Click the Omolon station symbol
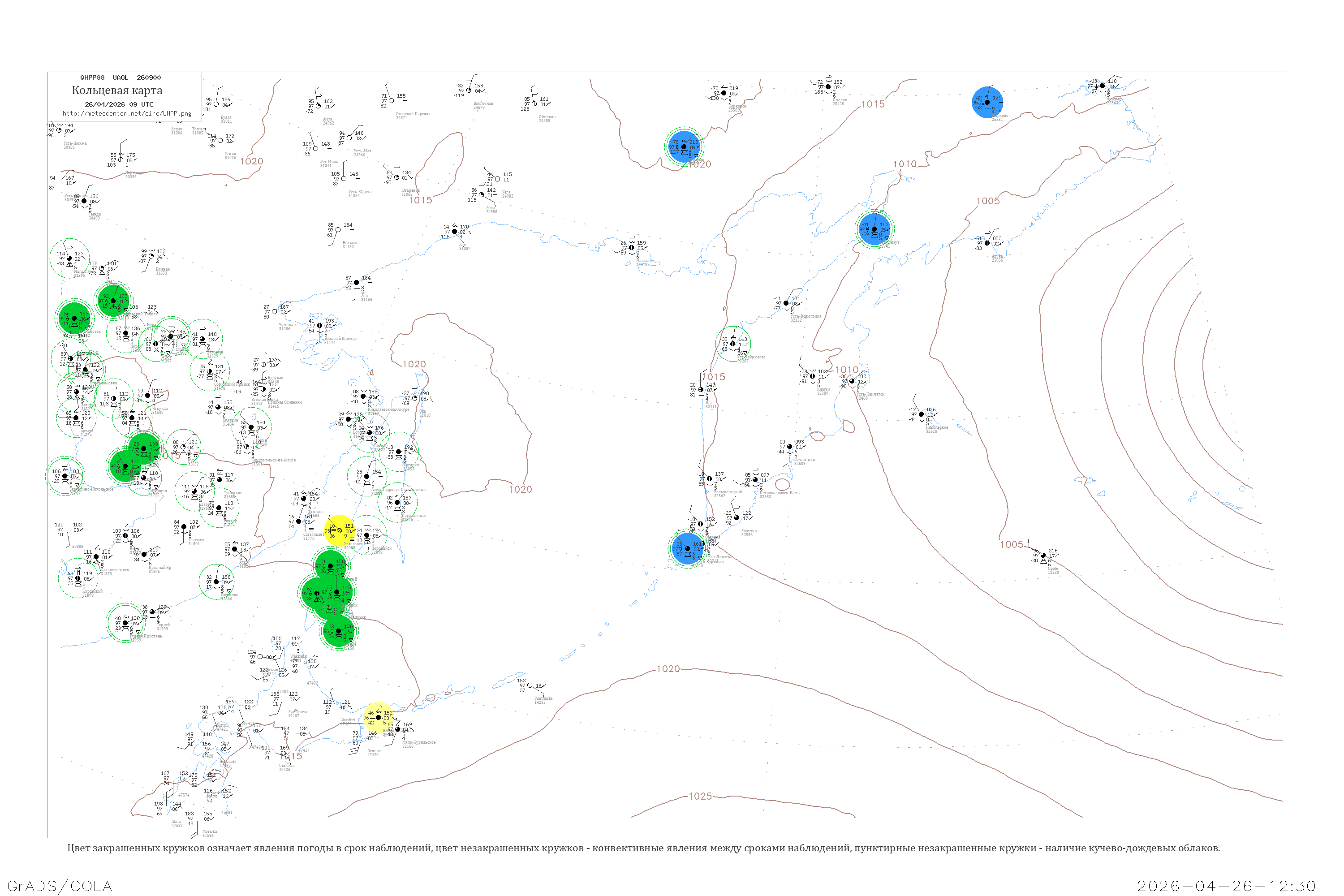 pyautogui.click(x=828, y=87)
